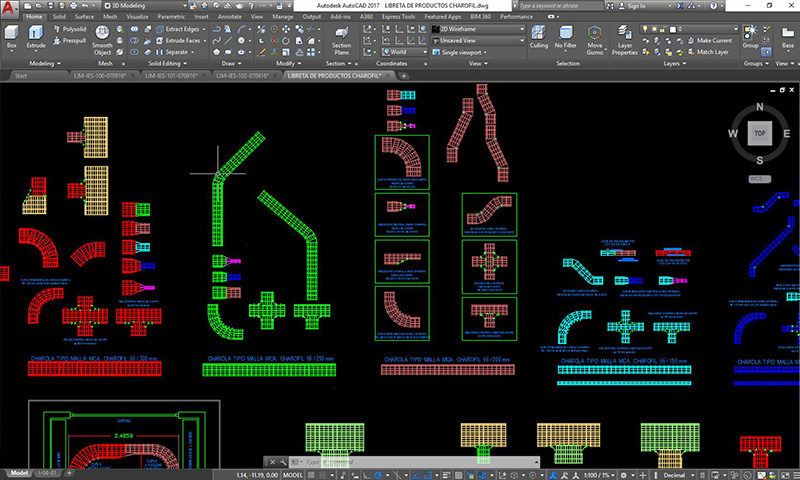Open the No Filter selection filter
This screenshot has height=480, width=800.
click(565, 38)
